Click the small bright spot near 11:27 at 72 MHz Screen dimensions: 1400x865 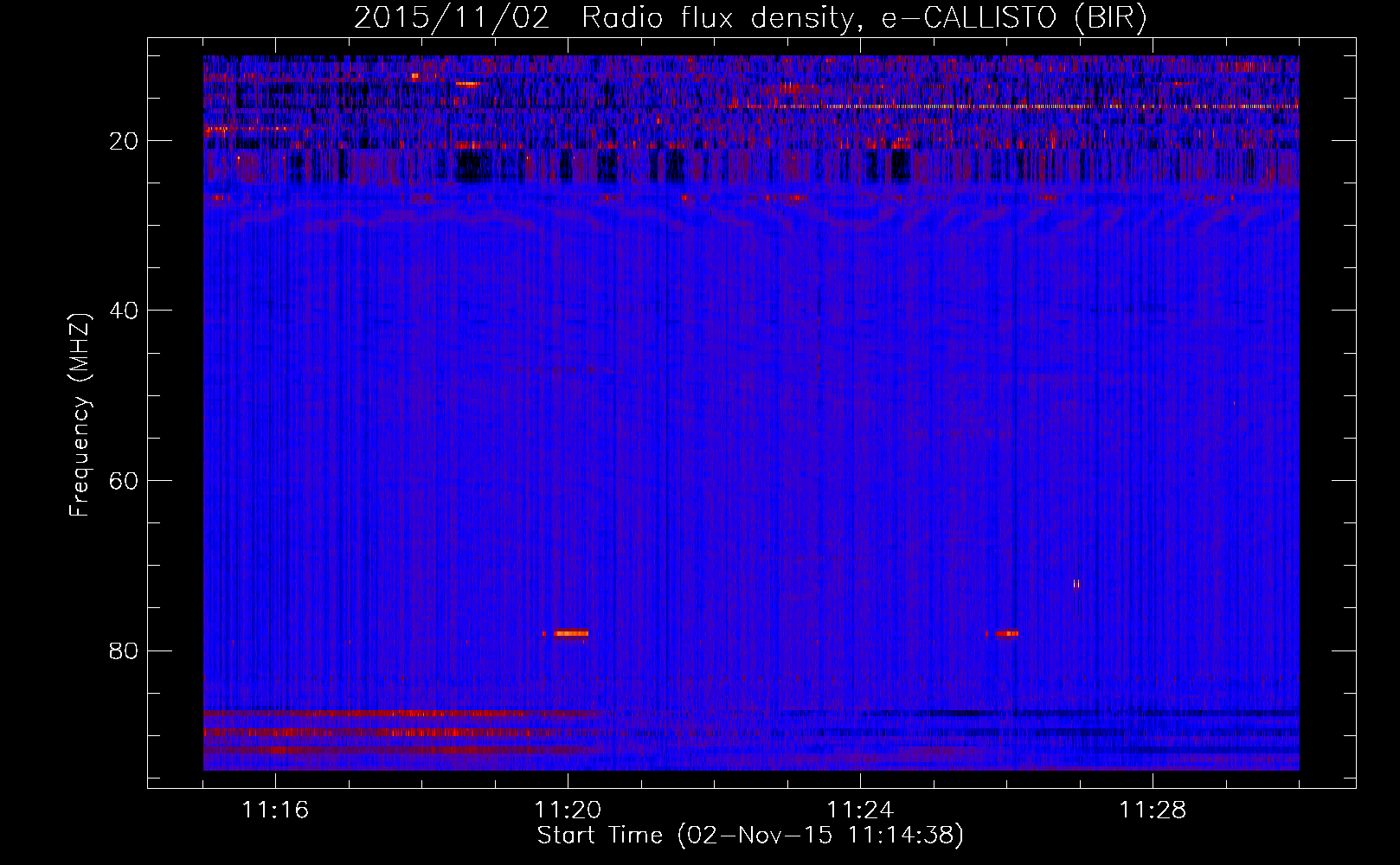tap(1076, 584)
